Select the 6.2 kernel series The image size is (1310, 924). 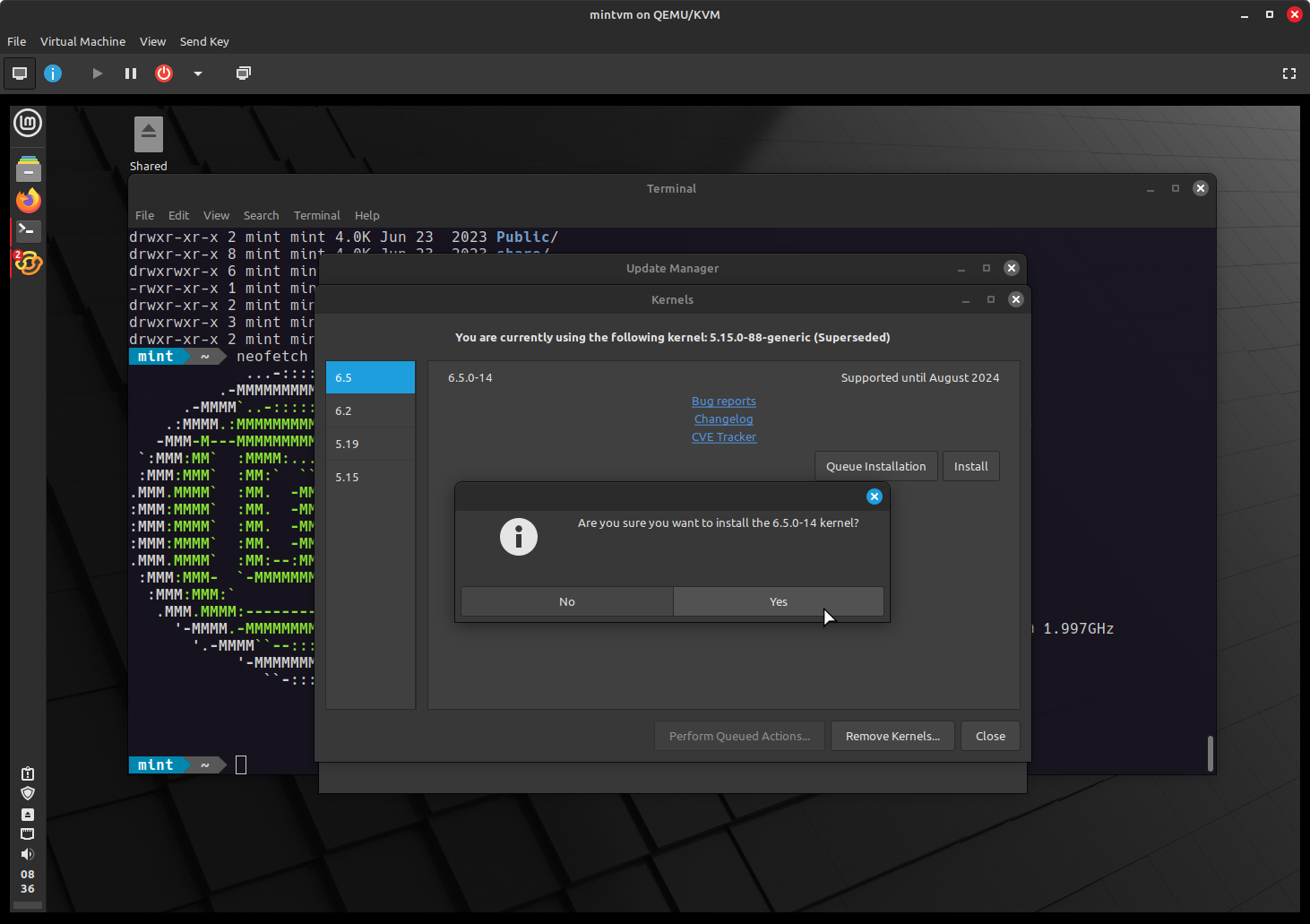(370, 410)
